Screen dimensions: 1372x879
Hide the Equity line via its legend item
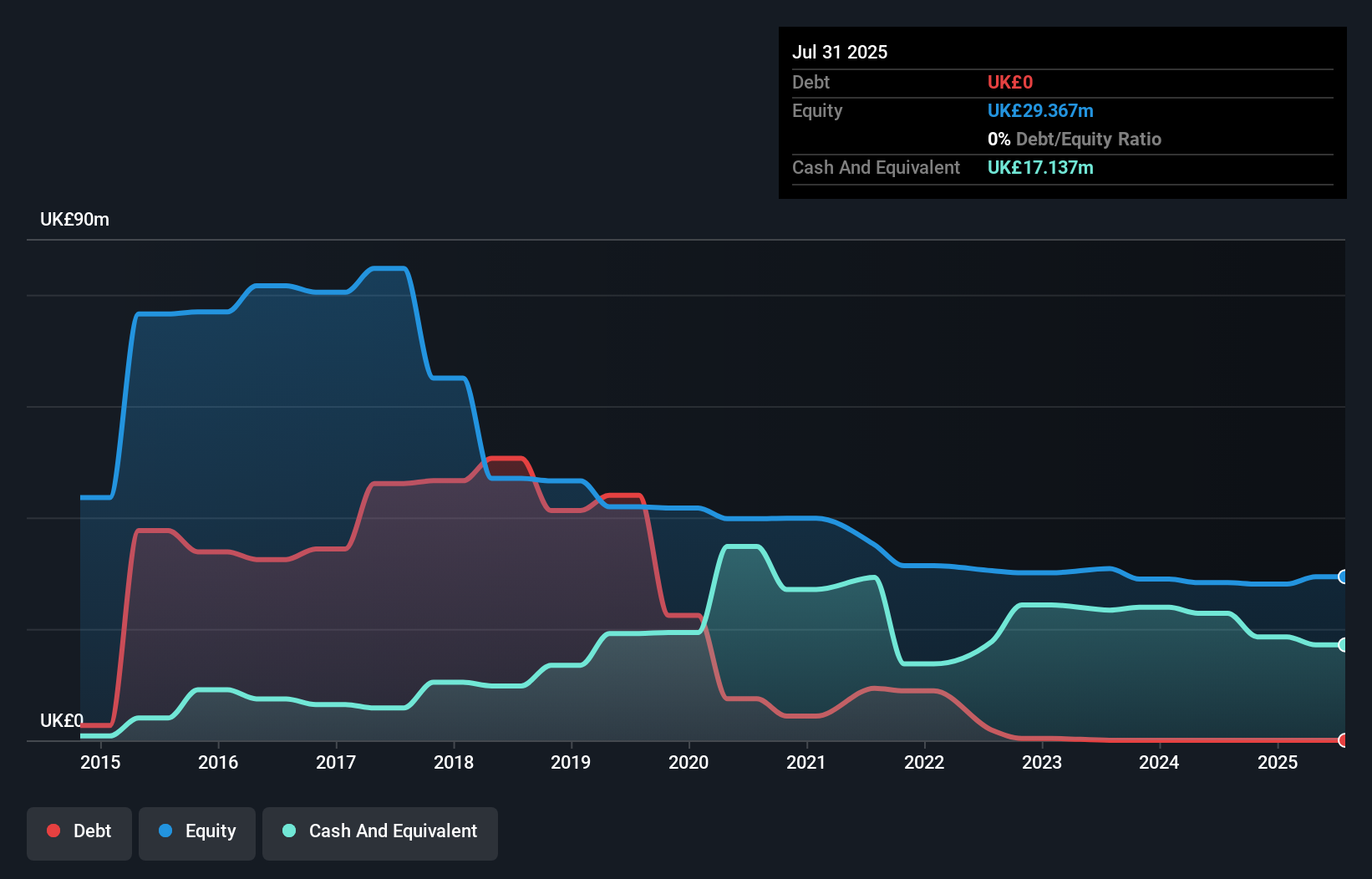(x=196, y=831)
